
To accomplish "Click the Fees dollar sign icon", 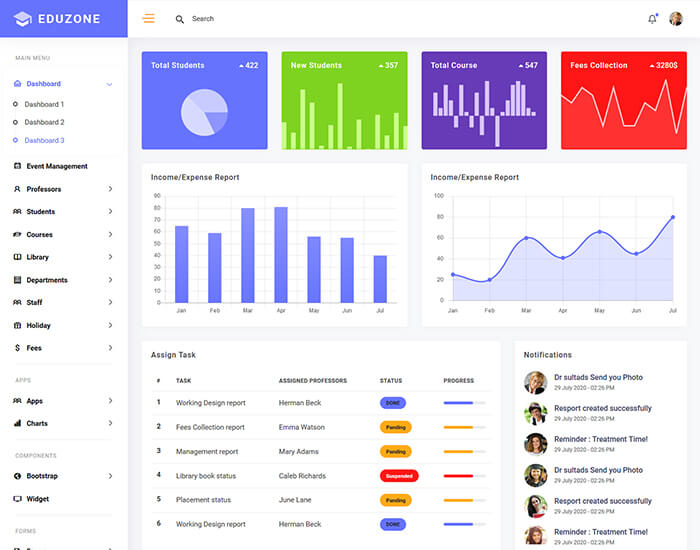I will click(x=17, y=348).
